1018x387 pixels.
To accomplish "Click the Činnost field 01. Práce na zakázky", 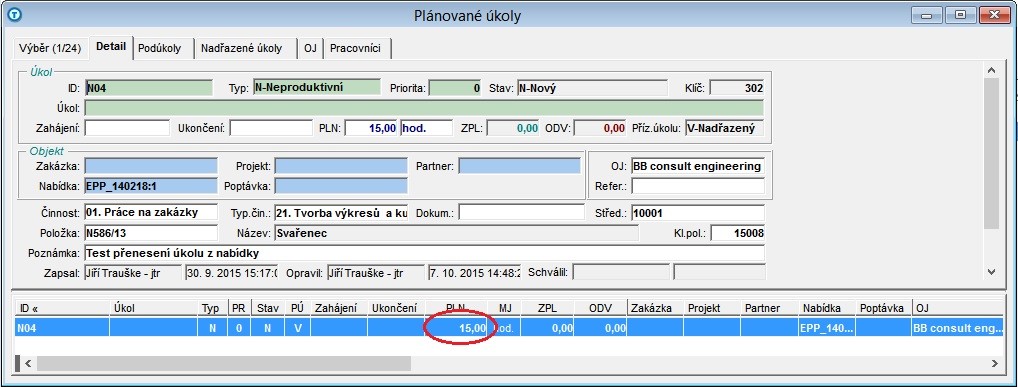I will pos(151,212).
